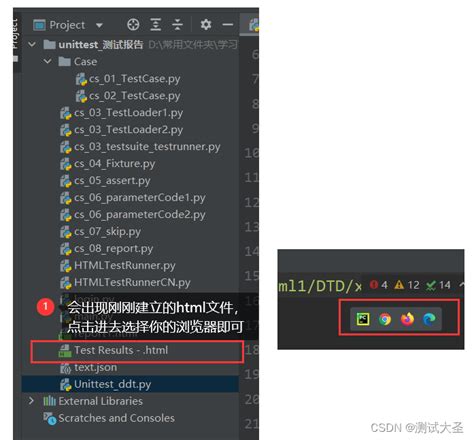The width and height of the screenshot is (474, 440).
Task: Collapse the unittest_测试报告 root folder
Action: point(32,44)
